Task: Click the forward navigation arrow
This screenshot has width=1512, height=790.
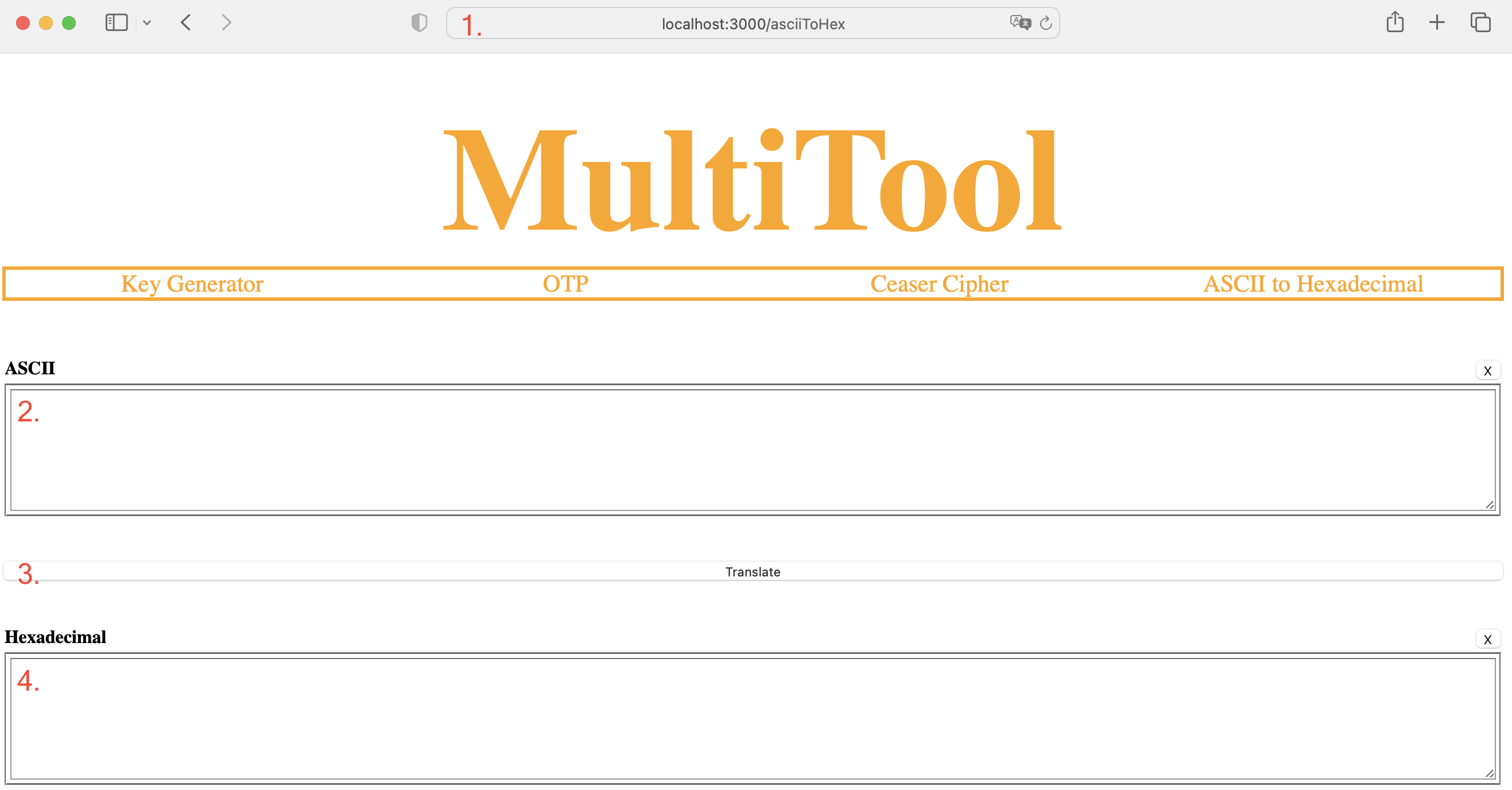Action: (226, 23)
